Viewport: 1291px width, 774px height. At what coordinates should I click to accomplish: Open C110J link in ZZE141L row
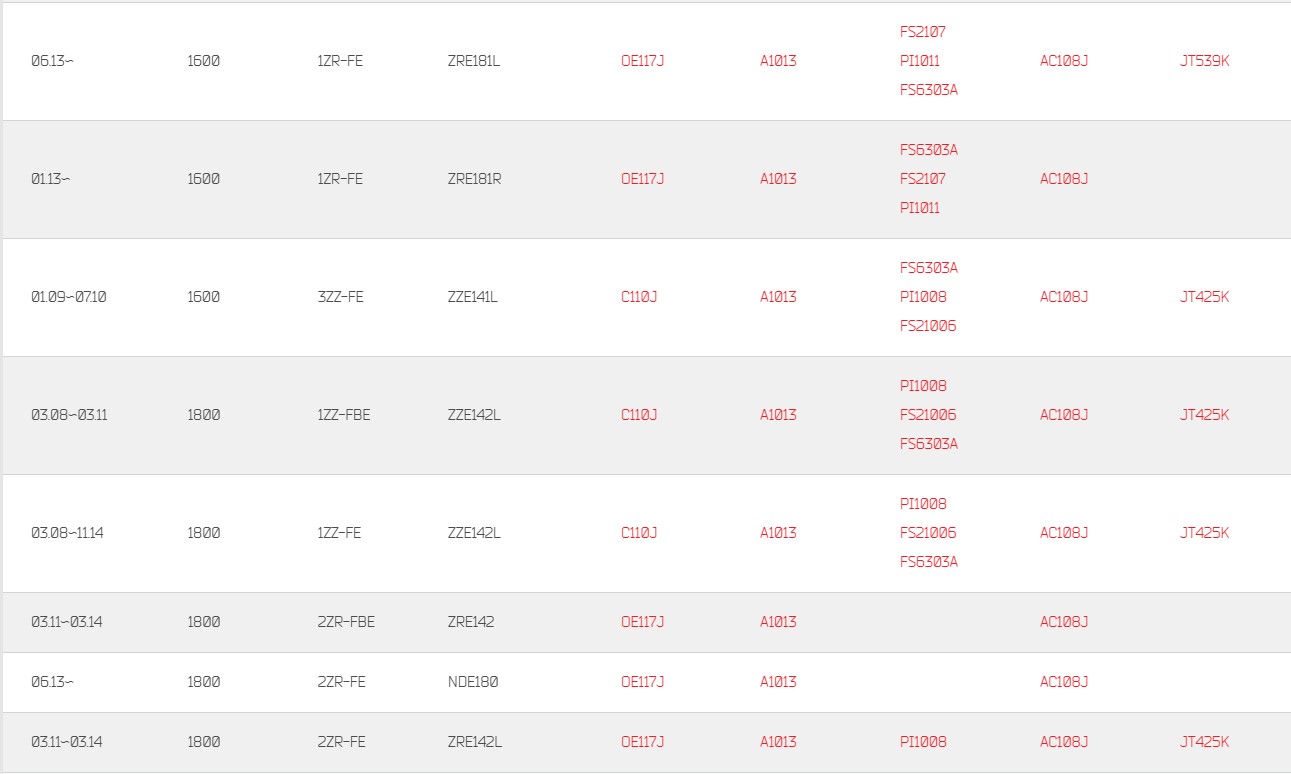tap(639, 297)
